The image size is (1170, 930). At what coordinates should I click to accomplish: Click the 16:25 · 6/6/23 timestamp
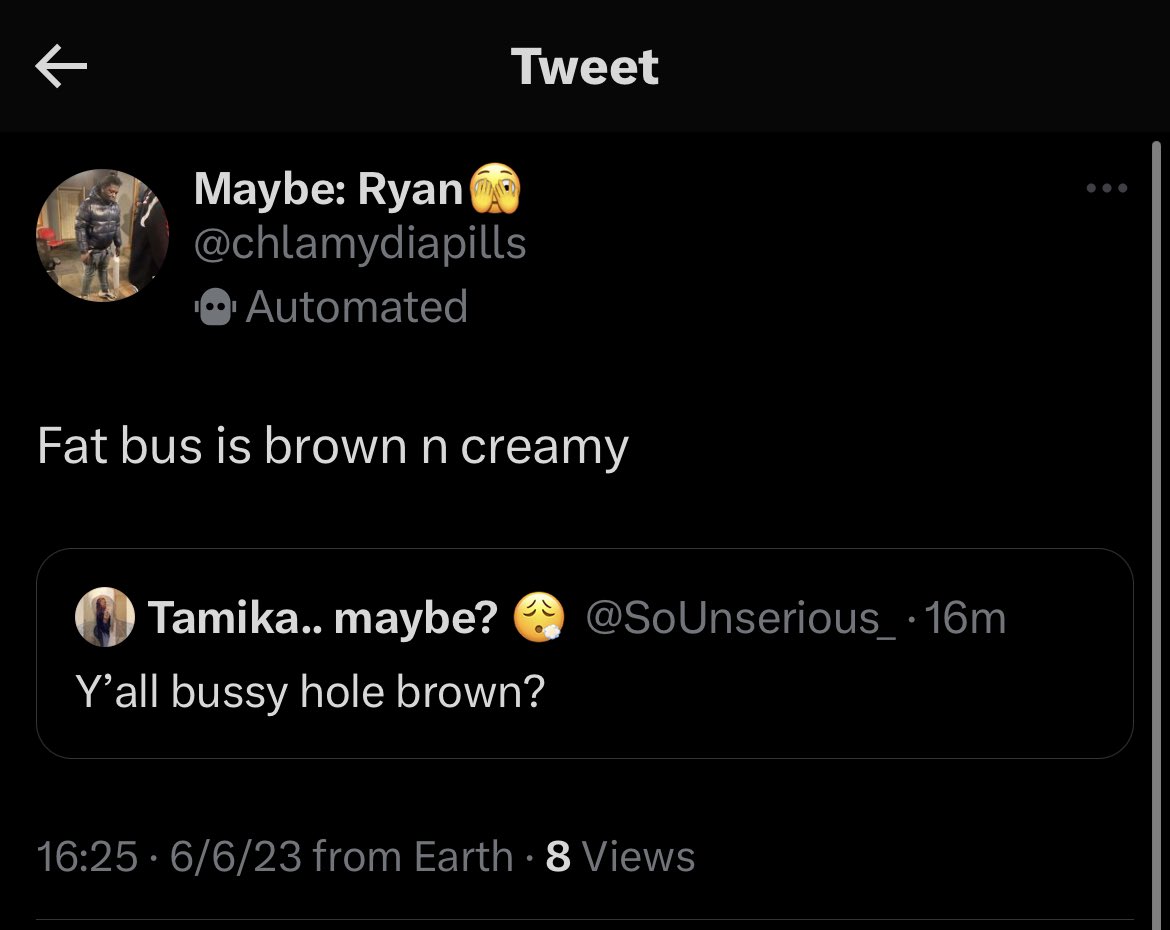coord(169,856)
